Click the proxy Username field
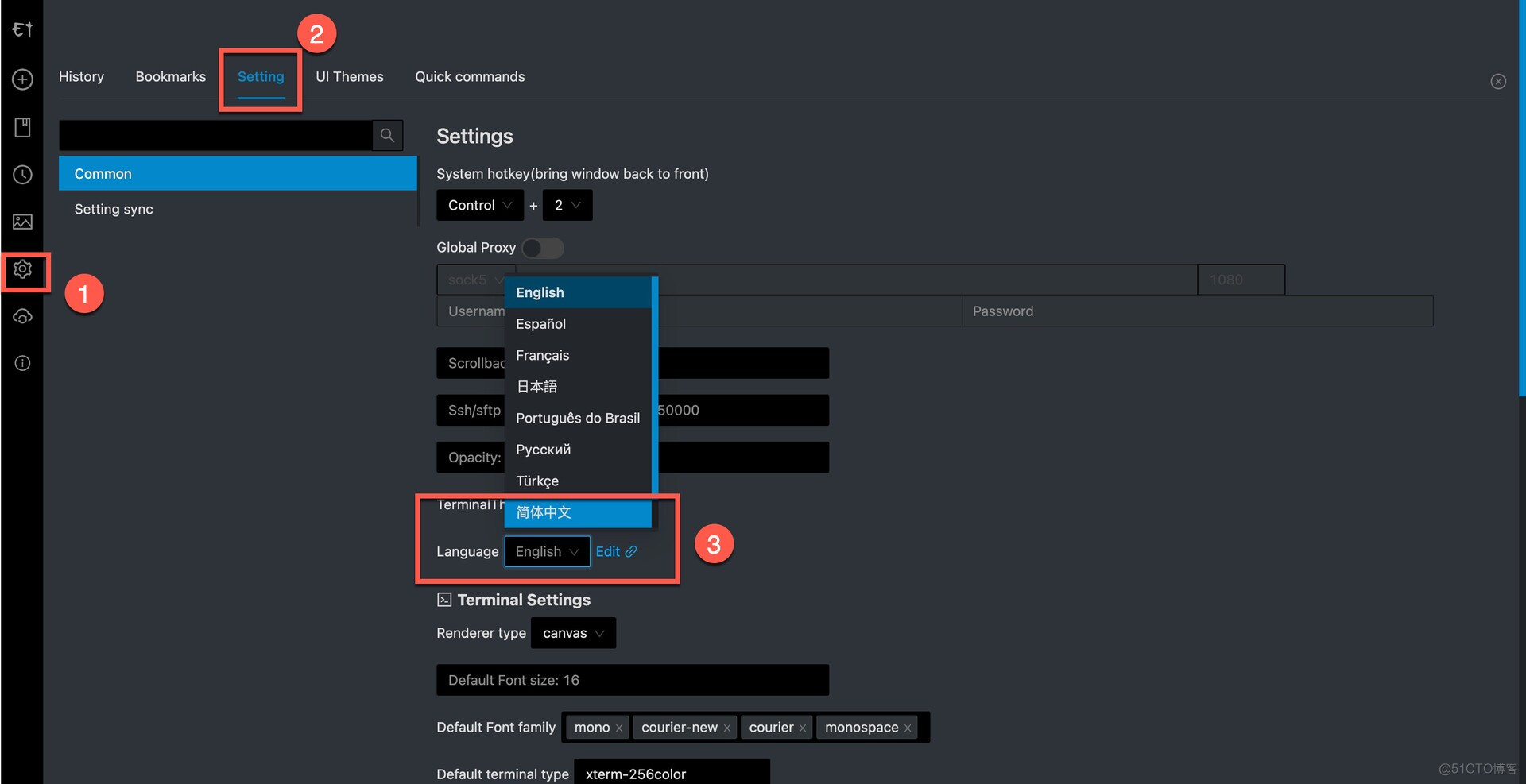Image resolution: width=1526 pixels, height=784 pixels. [x=699, y=311]
